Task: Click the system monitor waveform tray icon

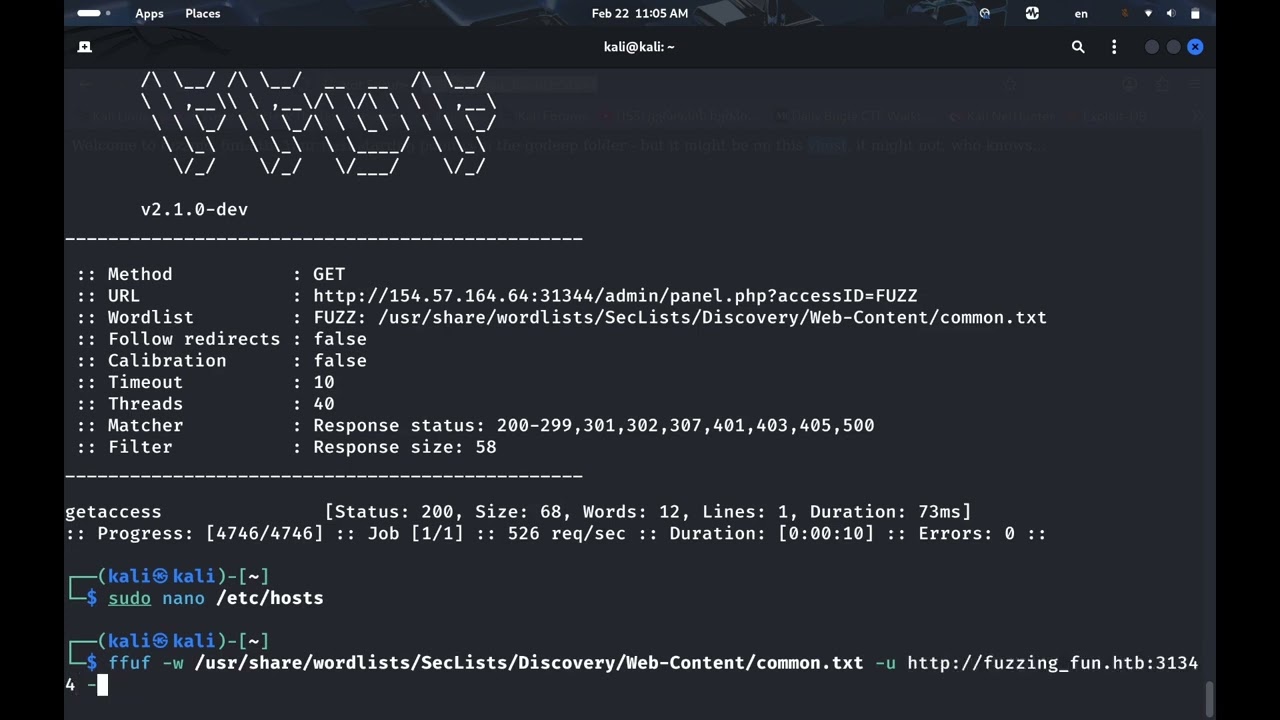Action: [x=1032, y=13]
